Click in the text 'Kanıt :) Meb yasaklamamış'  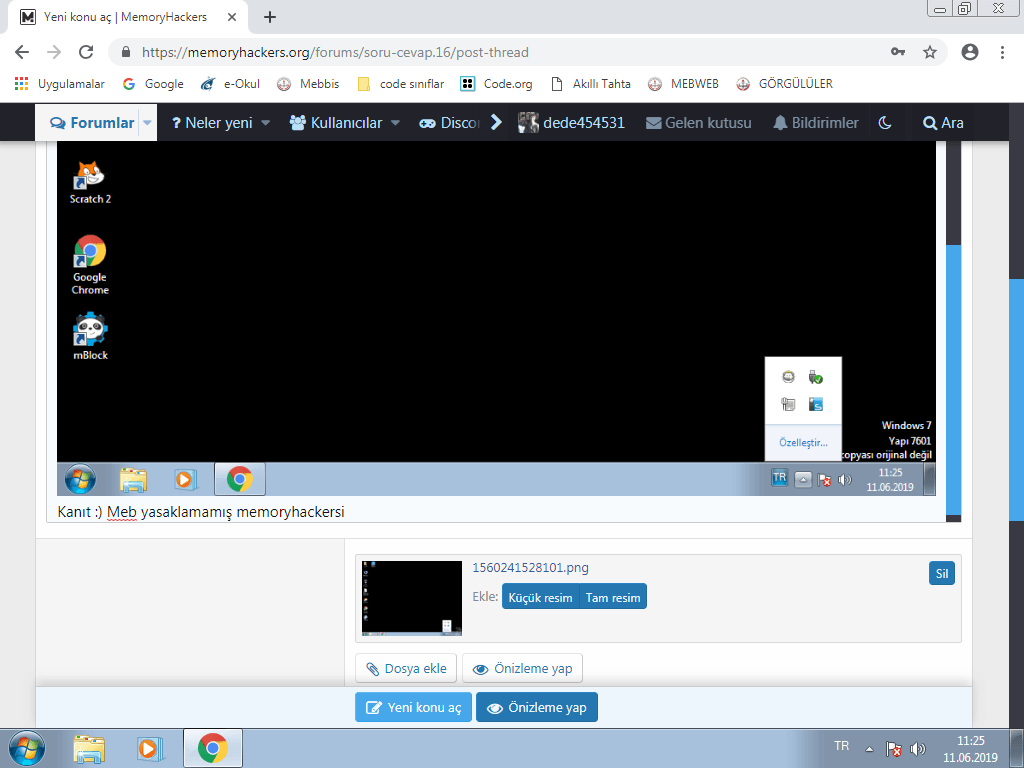pos(144,512)
